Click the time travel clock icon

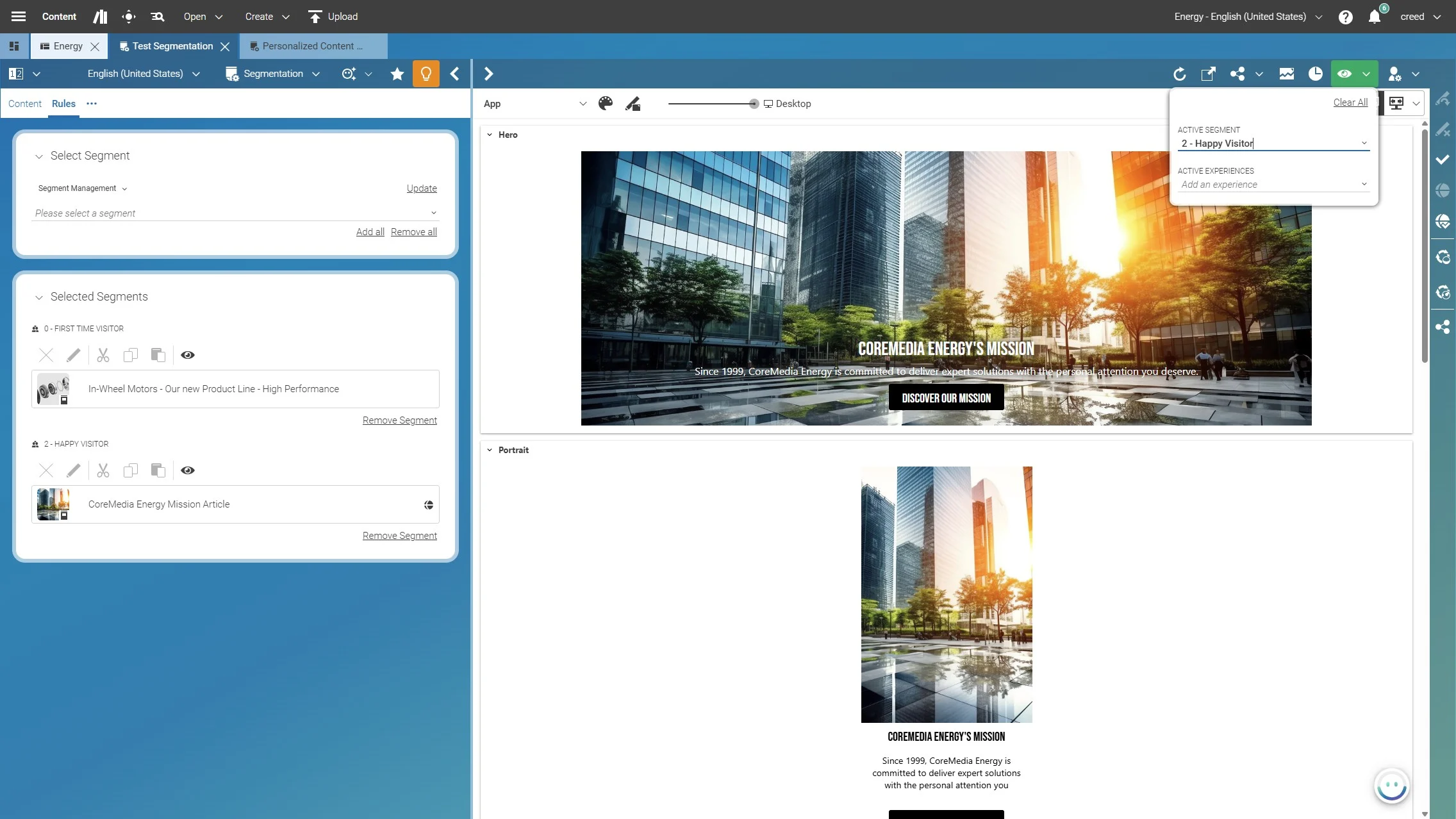tap(1315, 74)
